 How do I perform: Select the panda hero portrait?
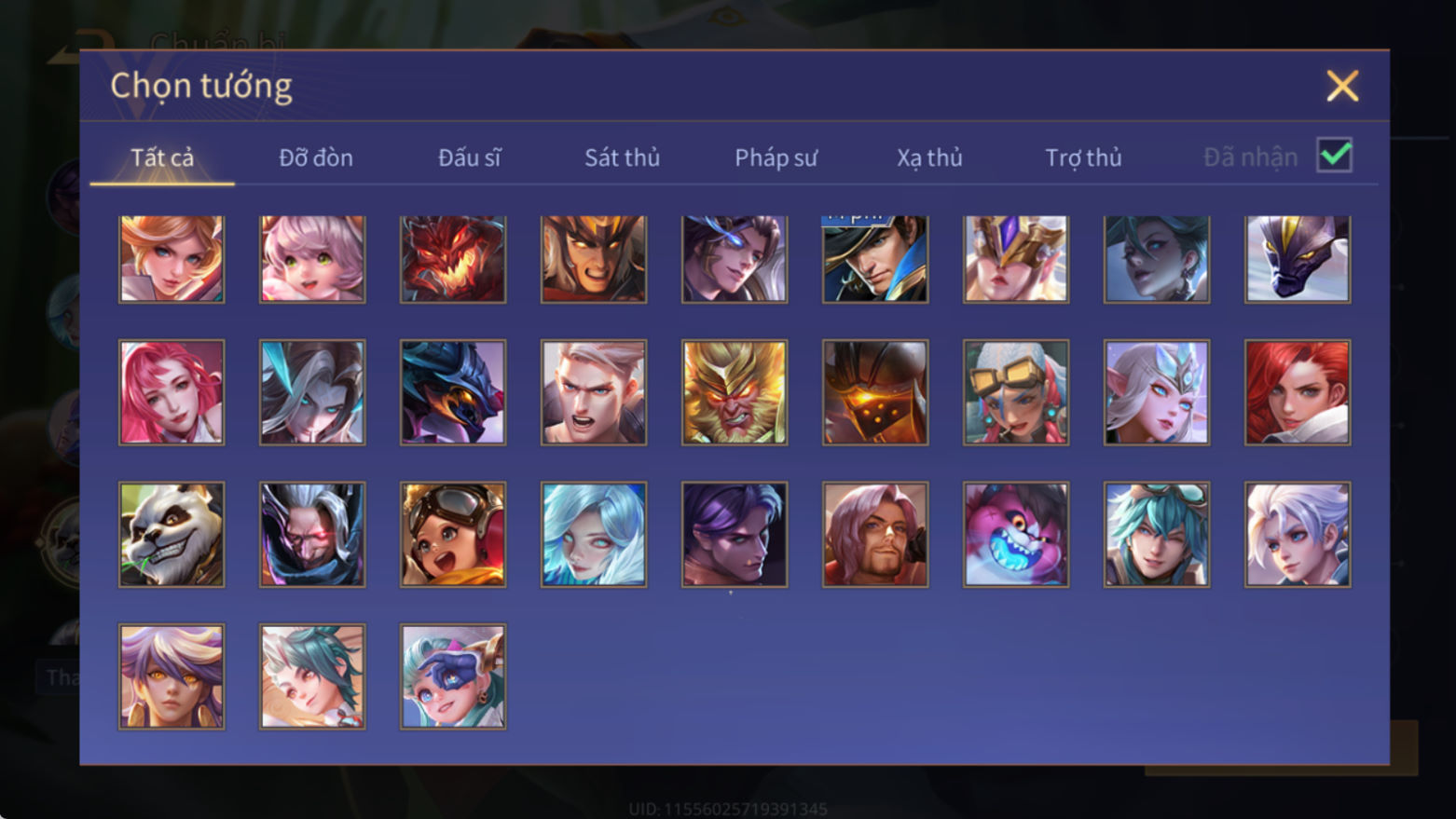coord(172,534)
